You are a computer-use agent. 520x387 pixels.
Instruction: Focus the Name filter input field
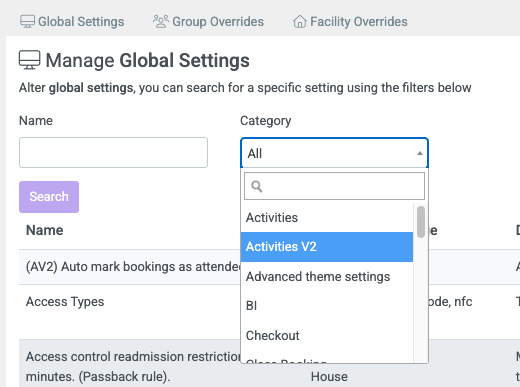(x=113, y=152)
